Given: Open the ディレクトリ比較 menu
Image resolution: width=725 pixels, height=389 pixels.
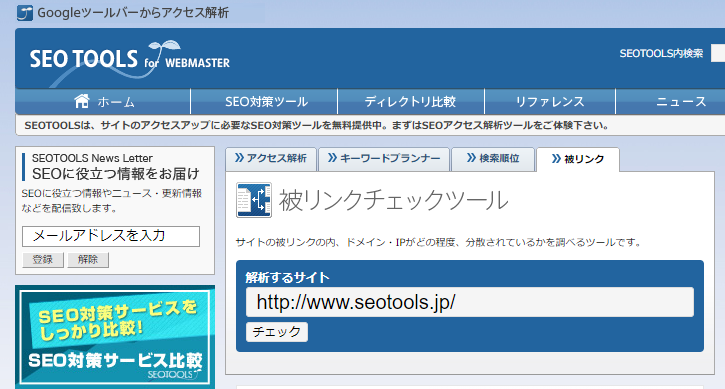Looking at the screenshot, I should tap(411, 101).
